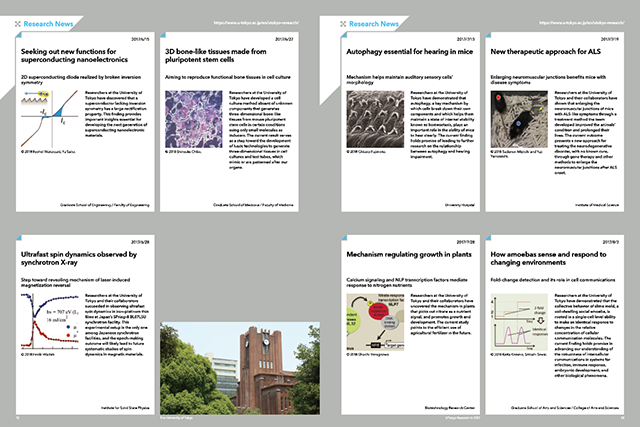Click the date on the plant growth card

click(465, 242)
